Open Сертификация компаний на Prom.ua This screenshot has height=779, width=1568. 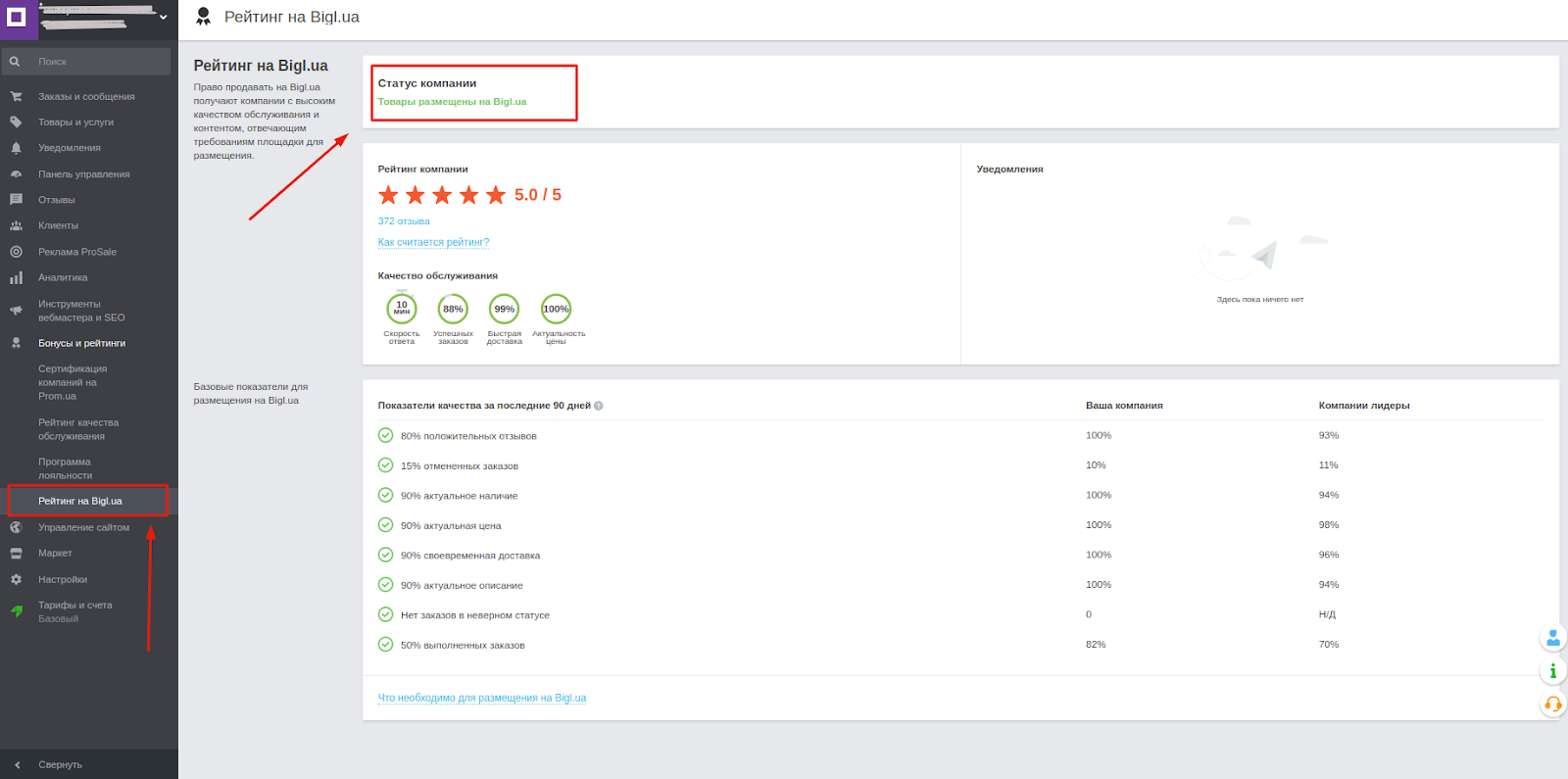click(73, 383)
